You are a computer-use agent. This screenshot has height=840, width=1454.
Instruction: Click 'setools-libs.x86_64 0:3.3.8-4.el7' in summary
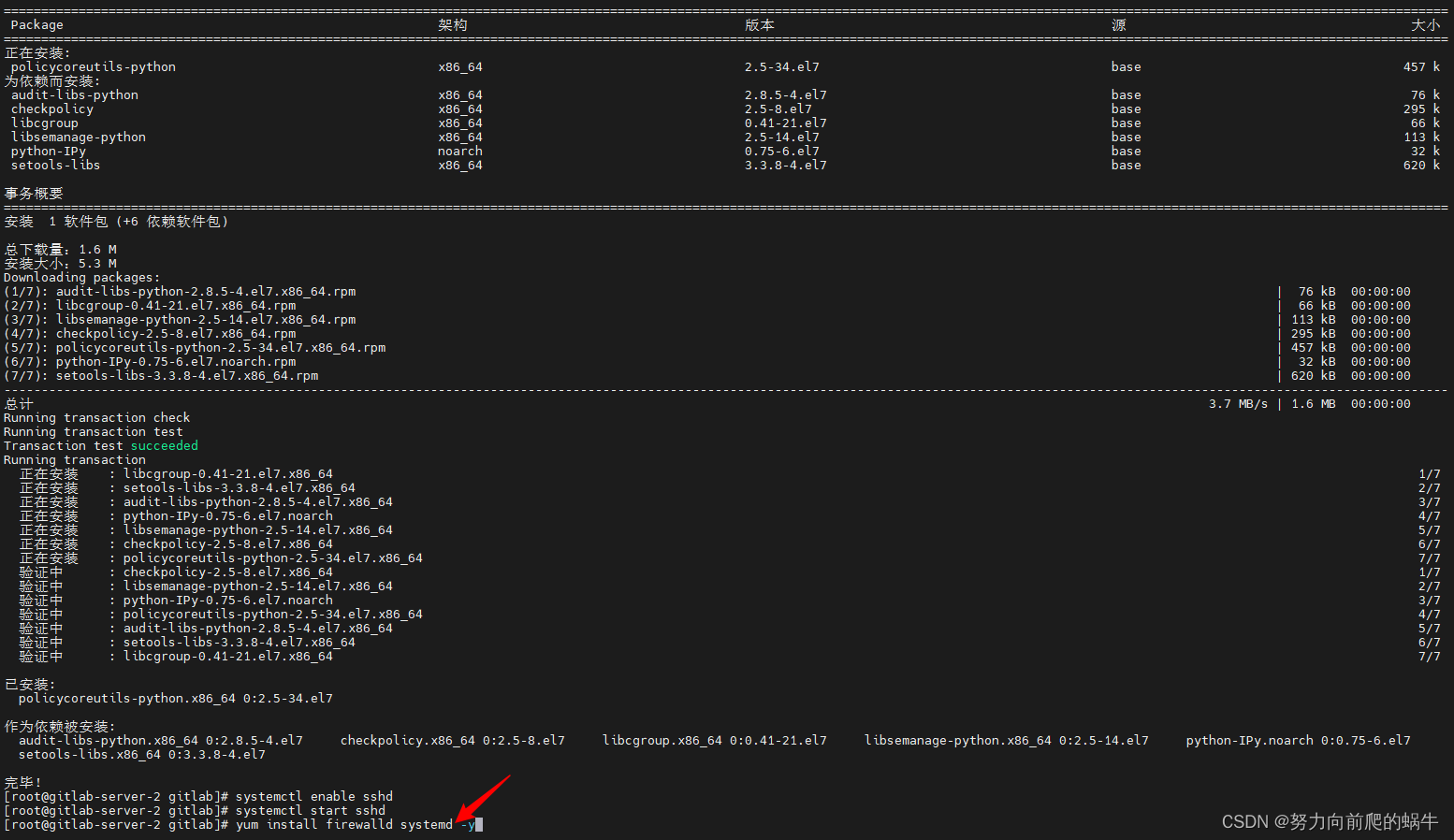142,755
